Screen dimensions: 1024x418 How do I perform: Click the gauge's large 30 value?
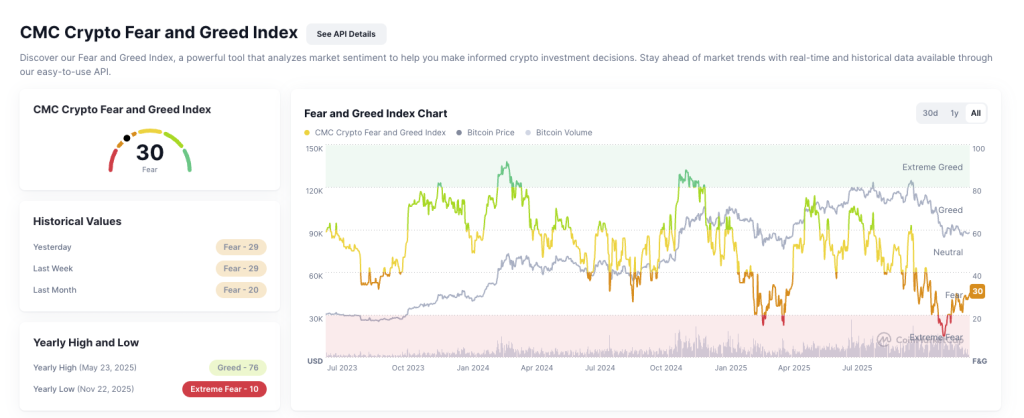coord(149,152)
